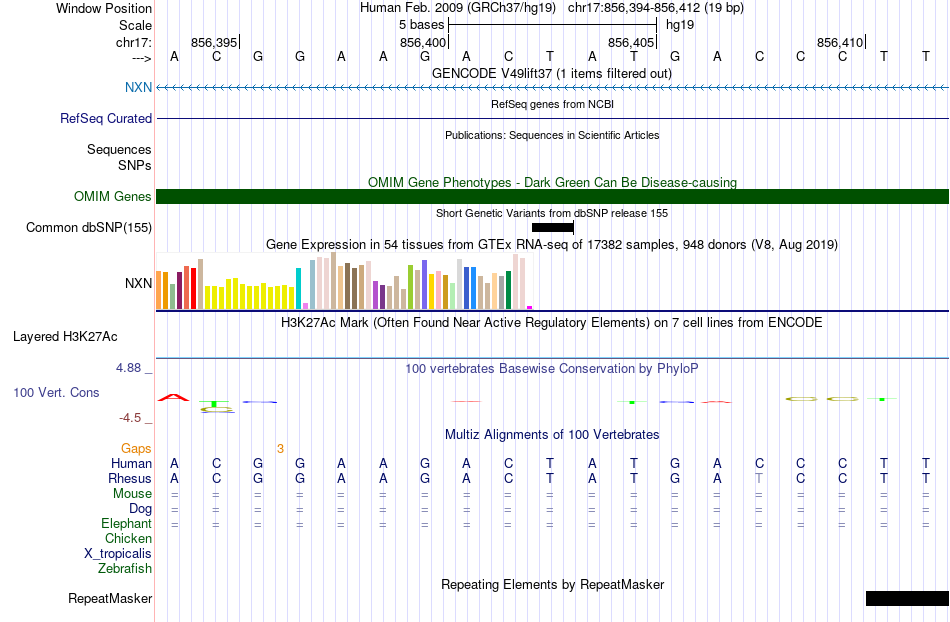Open the OMIM Genes track label

click(113, 196)
